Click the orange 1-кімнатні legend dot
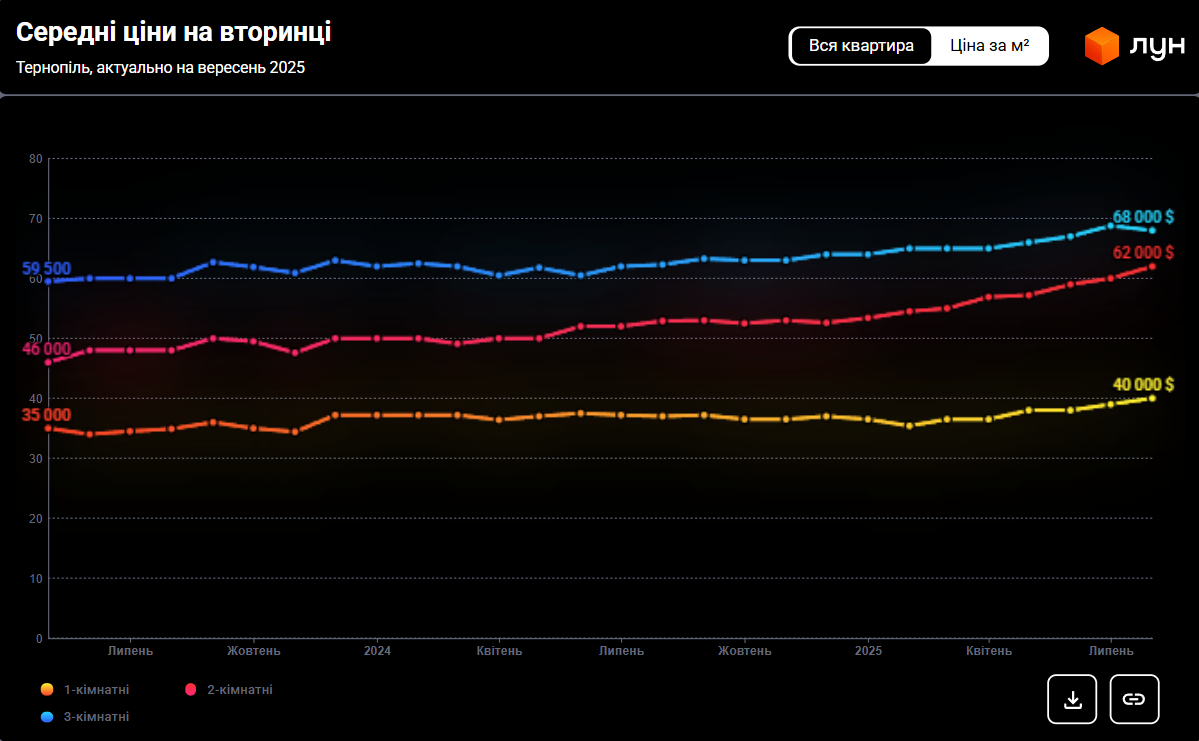The width and height of the screenshot is (1199, 741). point(47,690)
